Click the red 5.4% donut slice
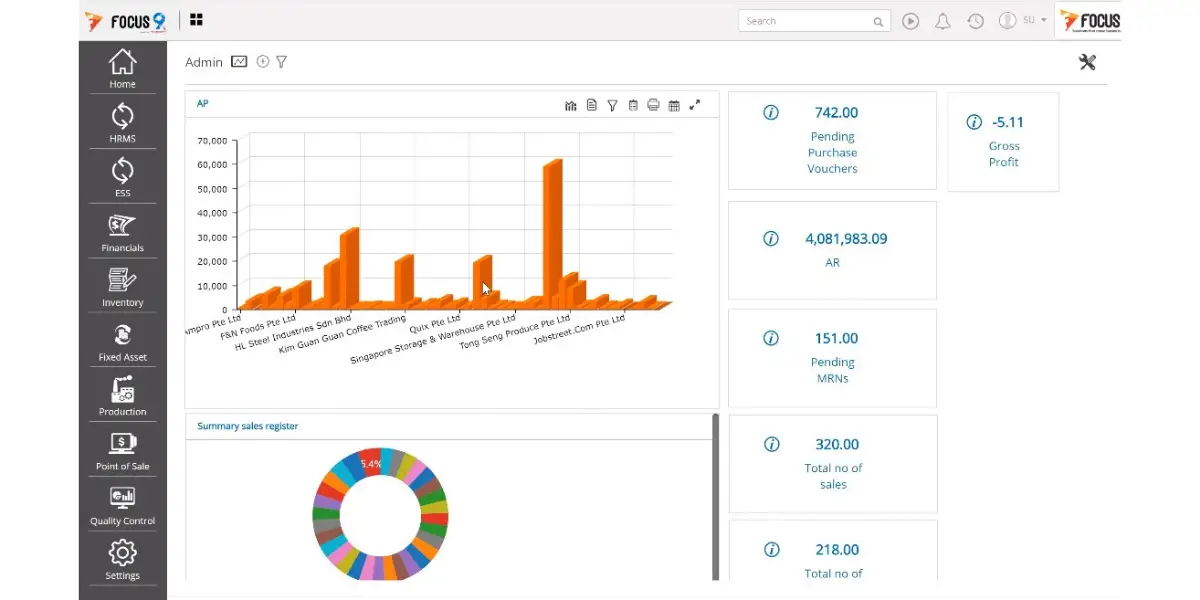The height and width of the screenshot is (600, 1200). (370, 463)
